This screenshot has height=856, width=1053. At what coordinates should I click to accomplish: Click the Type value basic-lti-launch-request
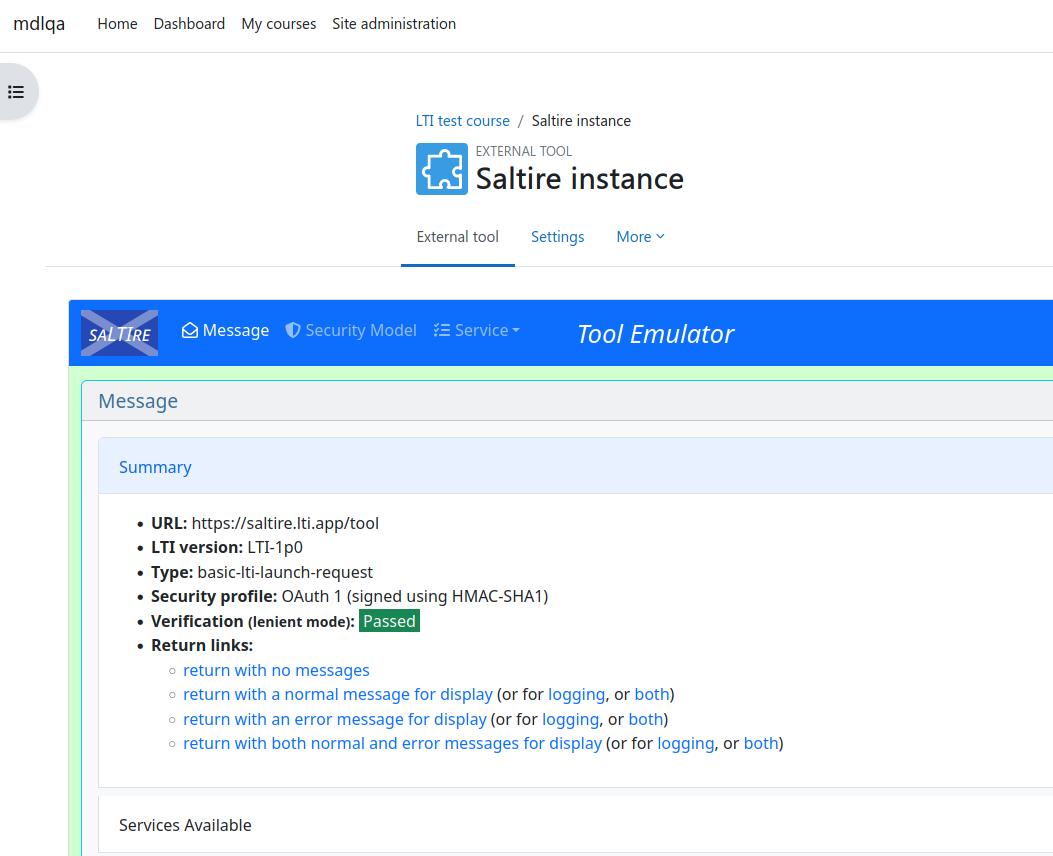point(285,572)
